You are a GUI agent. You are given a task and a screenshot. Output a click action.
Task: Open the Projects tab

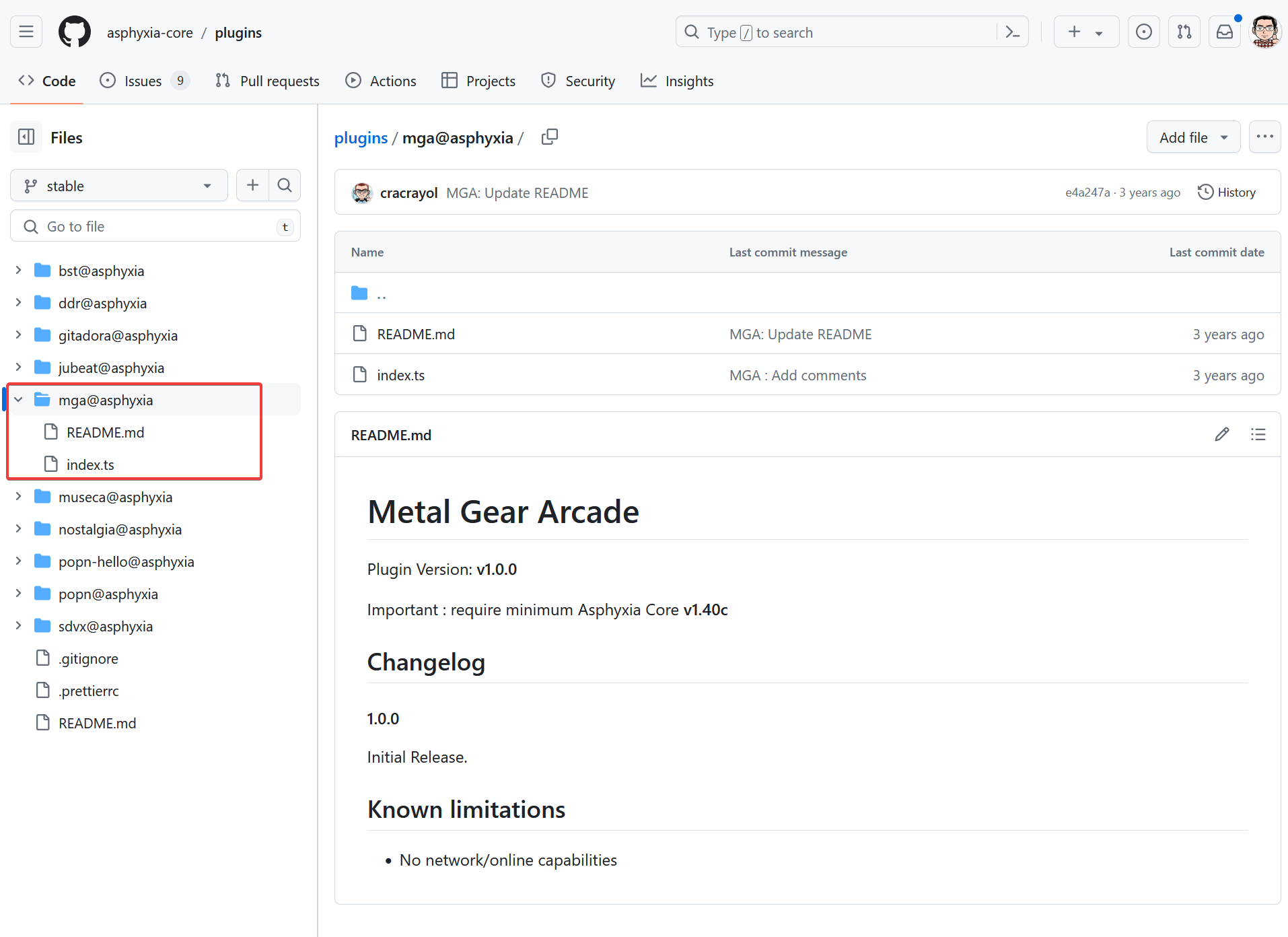(478, 81)
